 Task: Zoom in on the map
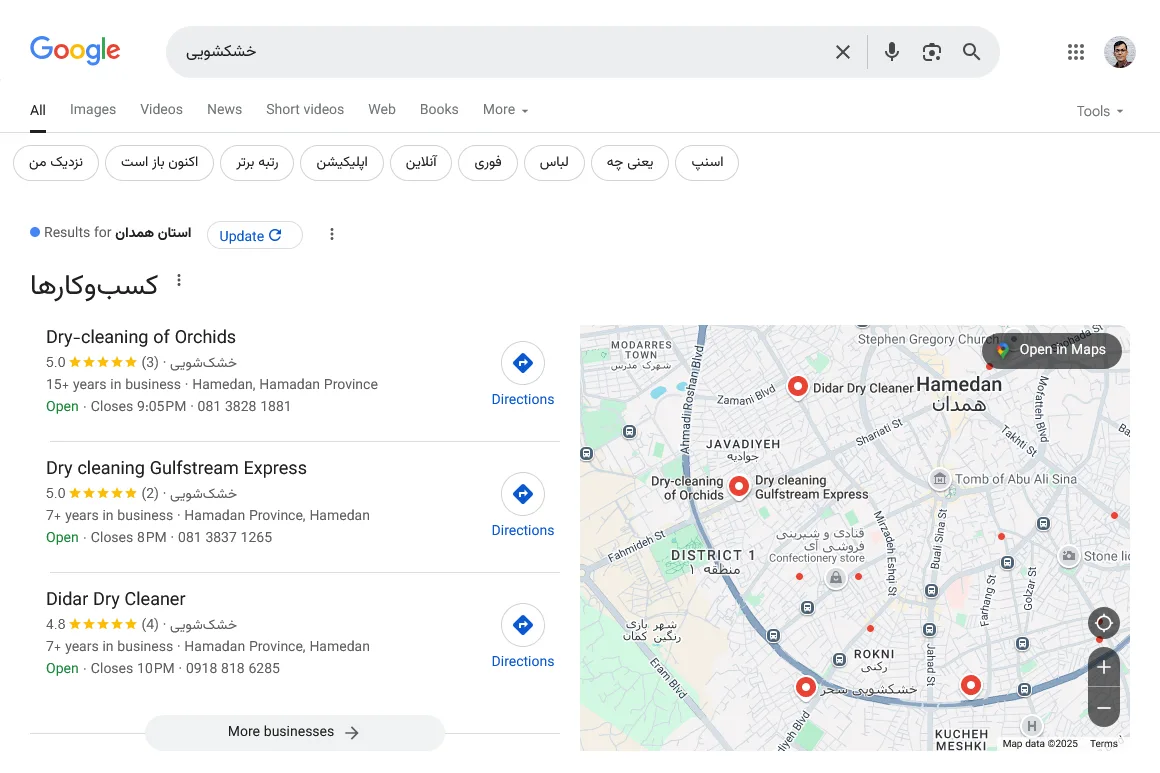tap(1103, 667)
